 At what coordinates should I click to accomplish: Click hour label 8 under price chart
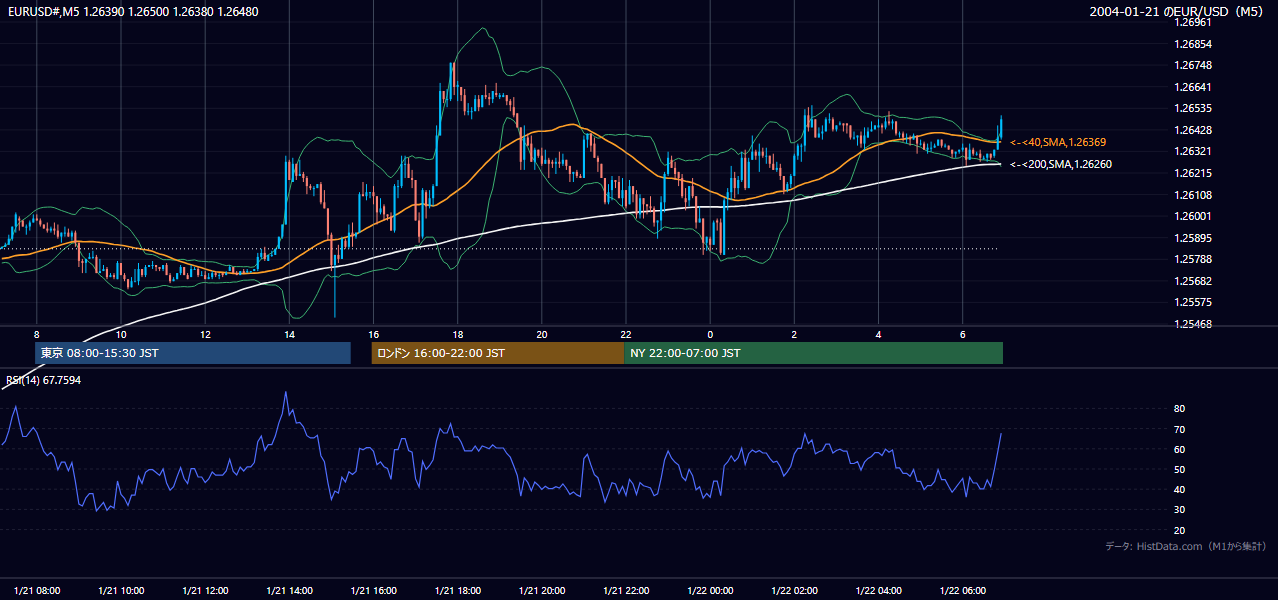coord(36,334)
